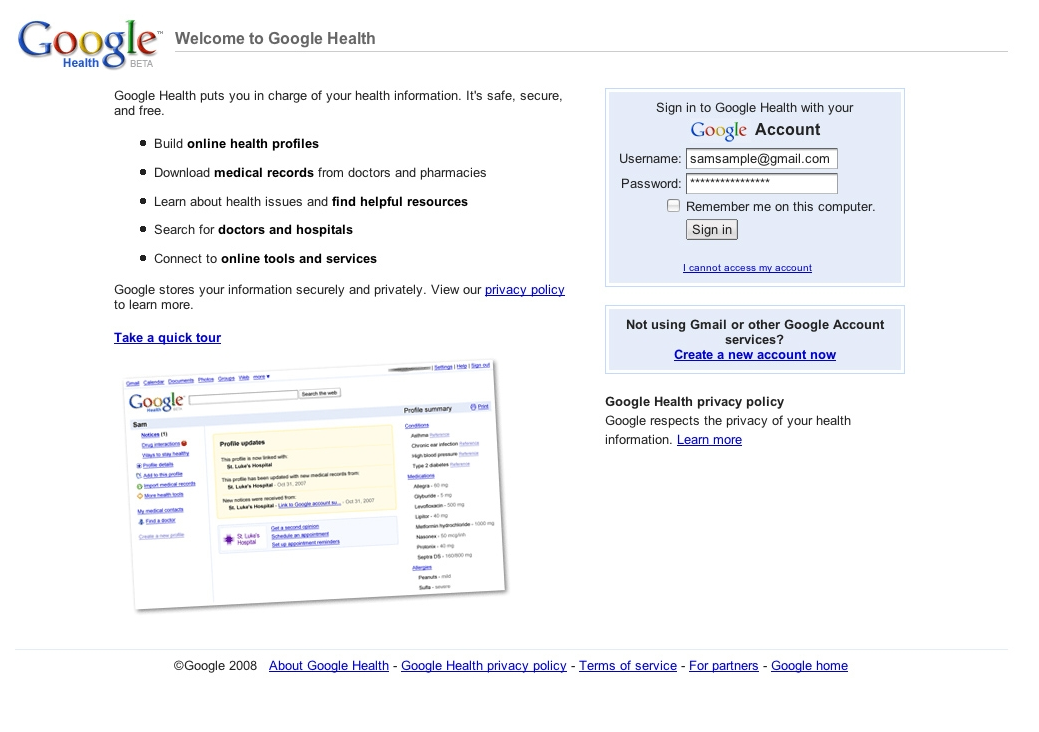
Task: Click 'Build online health profiles' bullet text
Action: point(236,144)
